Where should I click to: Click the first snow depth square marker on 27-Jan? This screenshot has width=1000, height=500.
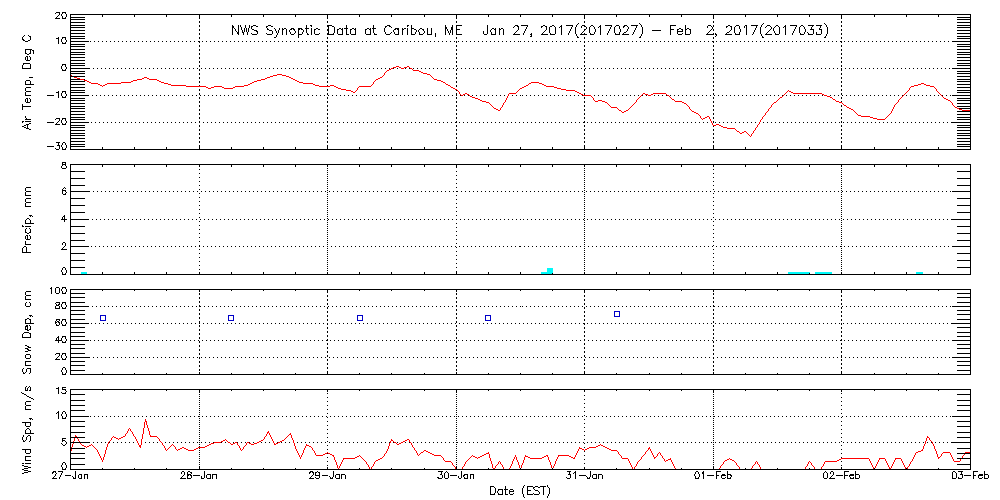(x=103, y=318)
